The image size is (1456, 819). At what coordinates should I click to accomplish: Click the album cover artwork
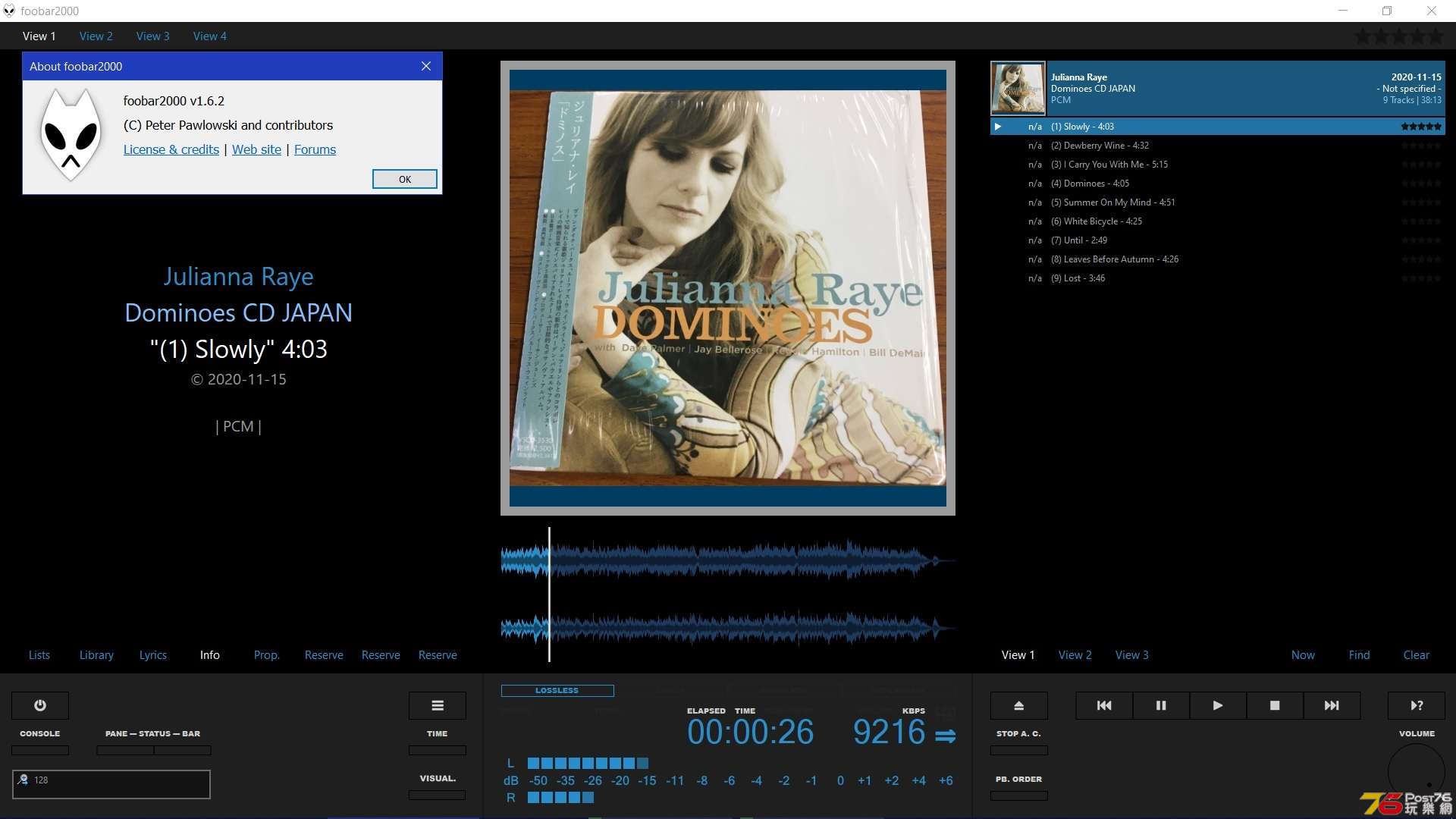[728, 288]
